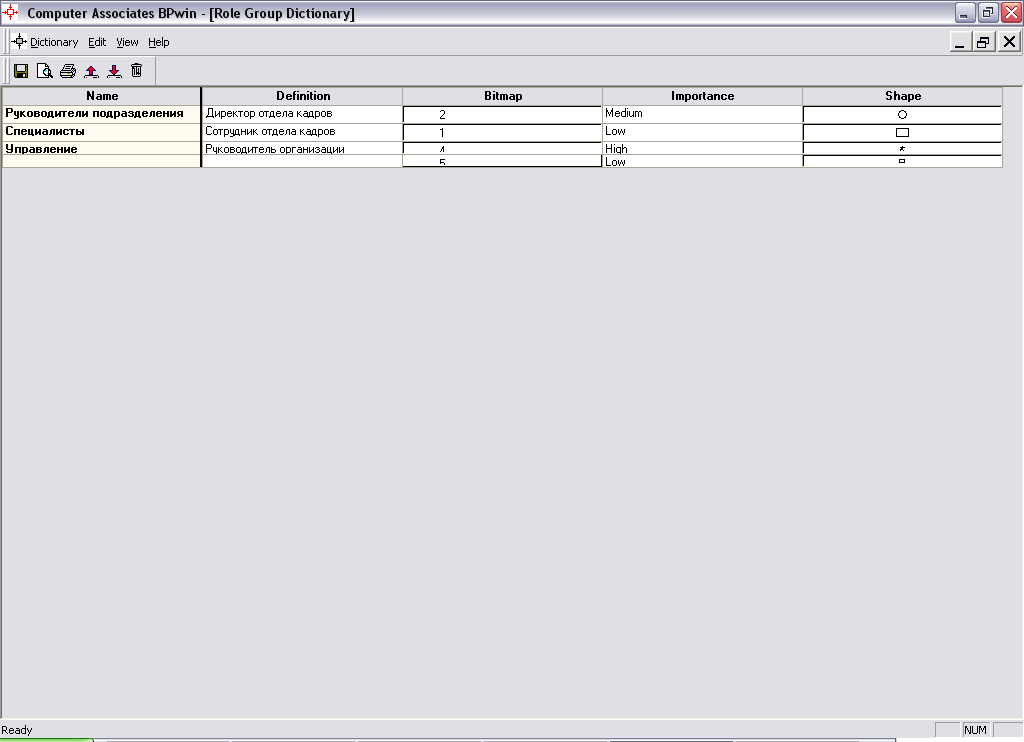Image resolution: width=1024 pixels, height=742 pixels.
Task: Click the red up-arrow toolbar icon
Action: pyautogui.click(x=91, y=71)
